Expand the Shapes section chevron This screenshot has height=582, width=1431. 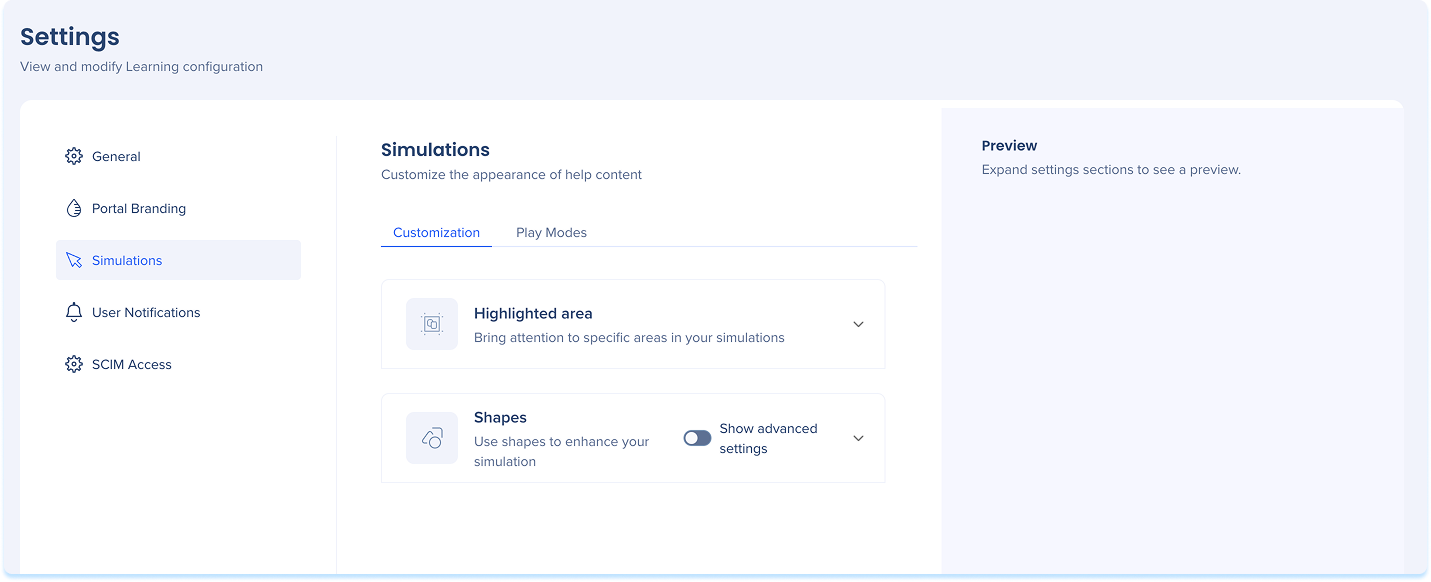pyautogui.click(x=858, y=438)
